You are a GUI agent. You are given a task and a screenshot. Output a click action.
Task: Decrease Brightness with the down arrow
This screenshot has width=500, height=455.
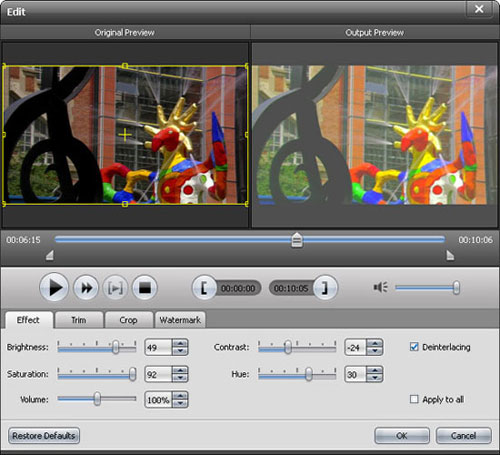[180, 351]
